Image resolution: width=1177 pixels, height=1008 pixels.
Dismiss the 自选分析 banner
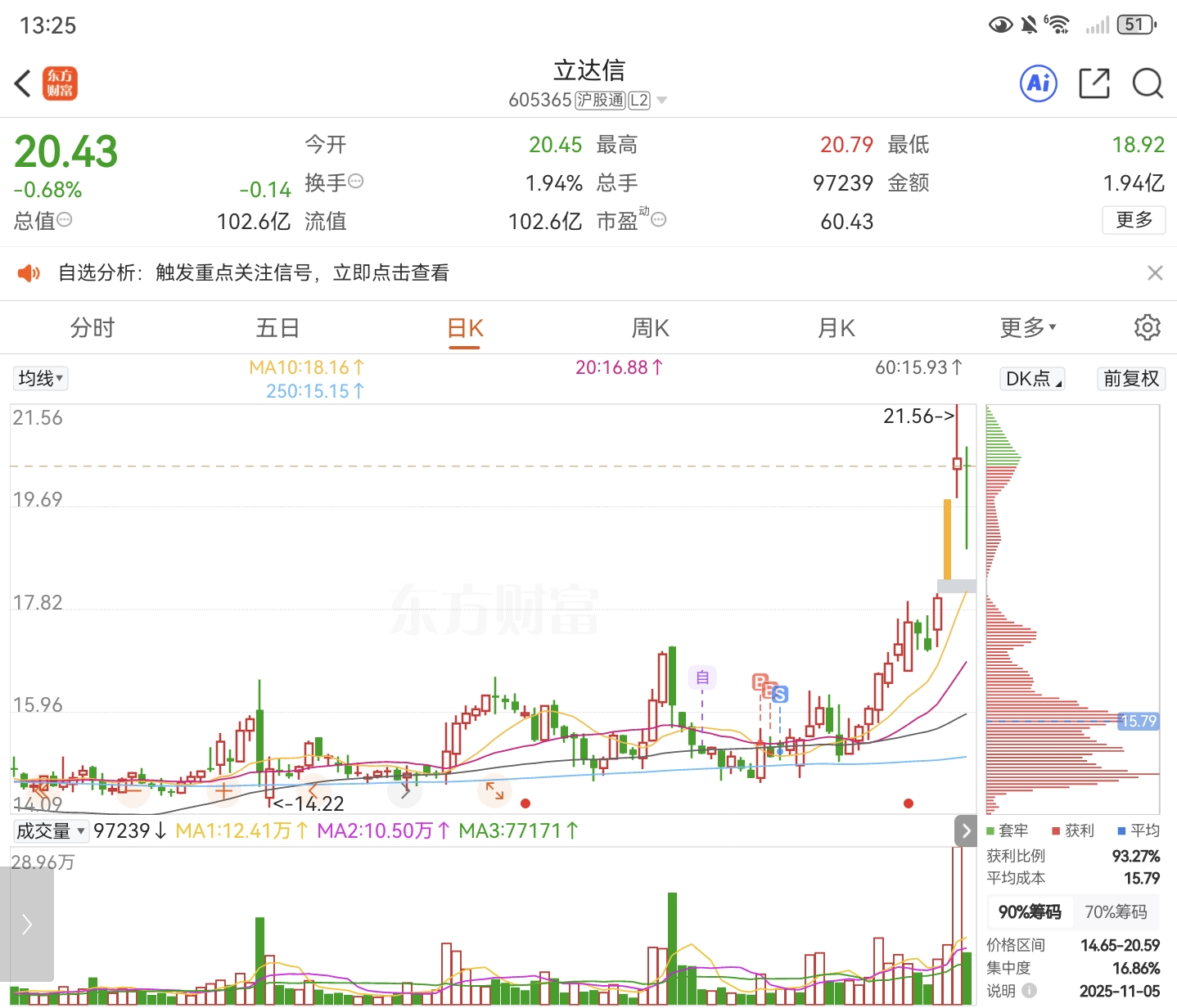[1155, 272]
